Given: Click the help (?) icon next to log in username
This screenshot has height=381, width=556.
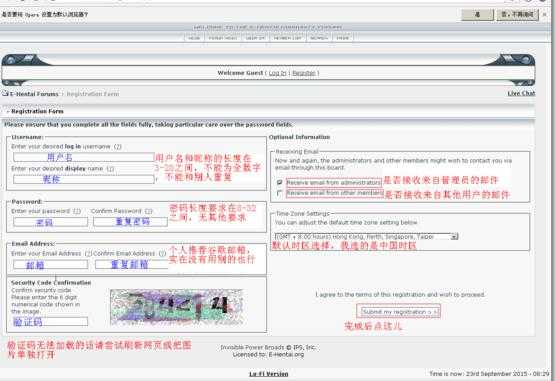Looking at the screenshot, I should click(x=117, y=147).
